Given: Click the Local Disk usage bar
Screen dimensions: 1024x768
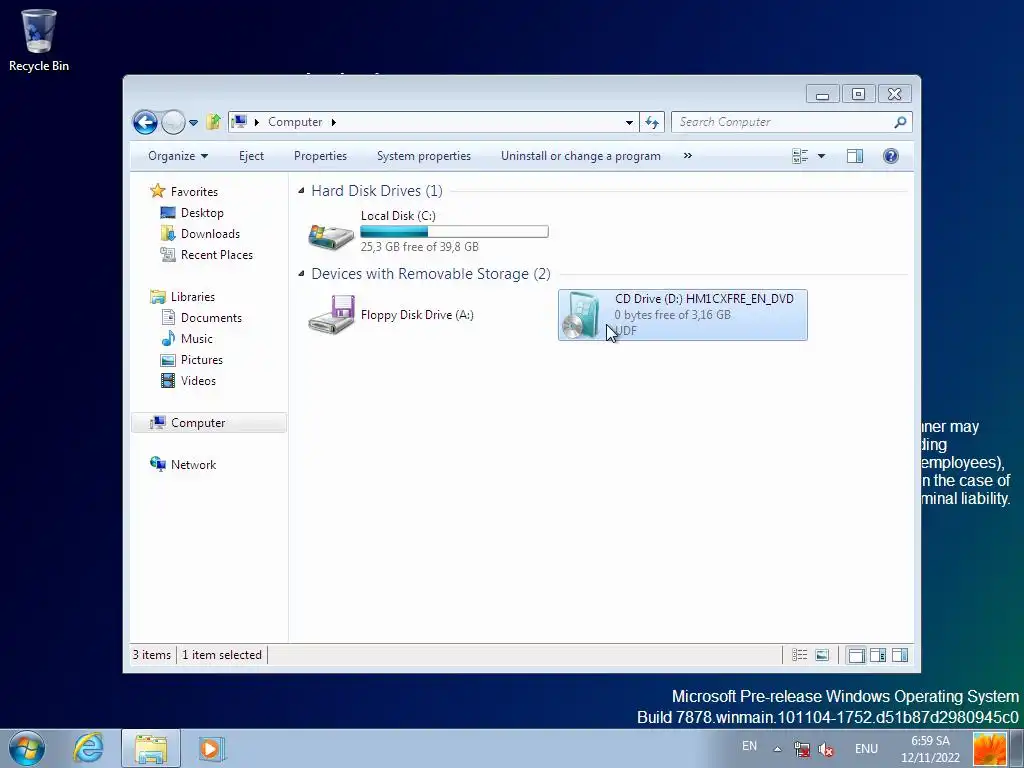Looking at the screenshot, I should (x=455, y=231).
